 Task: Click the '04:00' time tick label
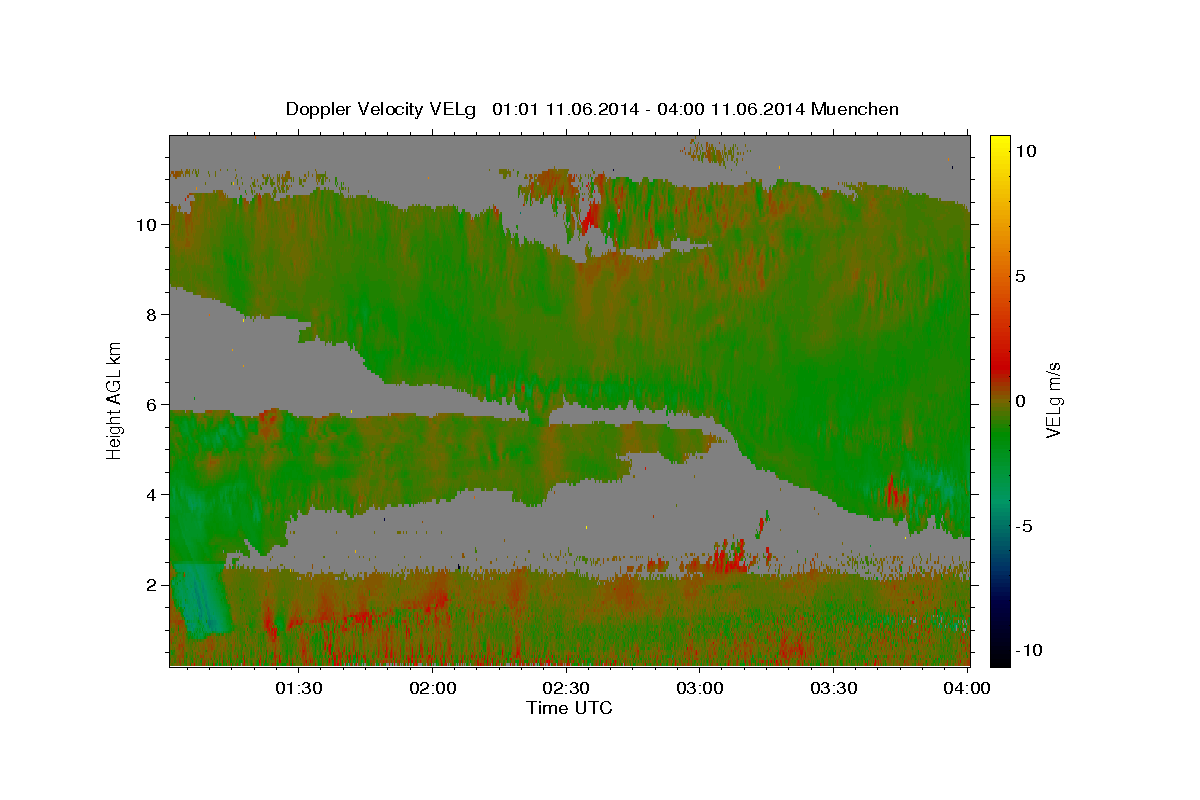point(968,688)
